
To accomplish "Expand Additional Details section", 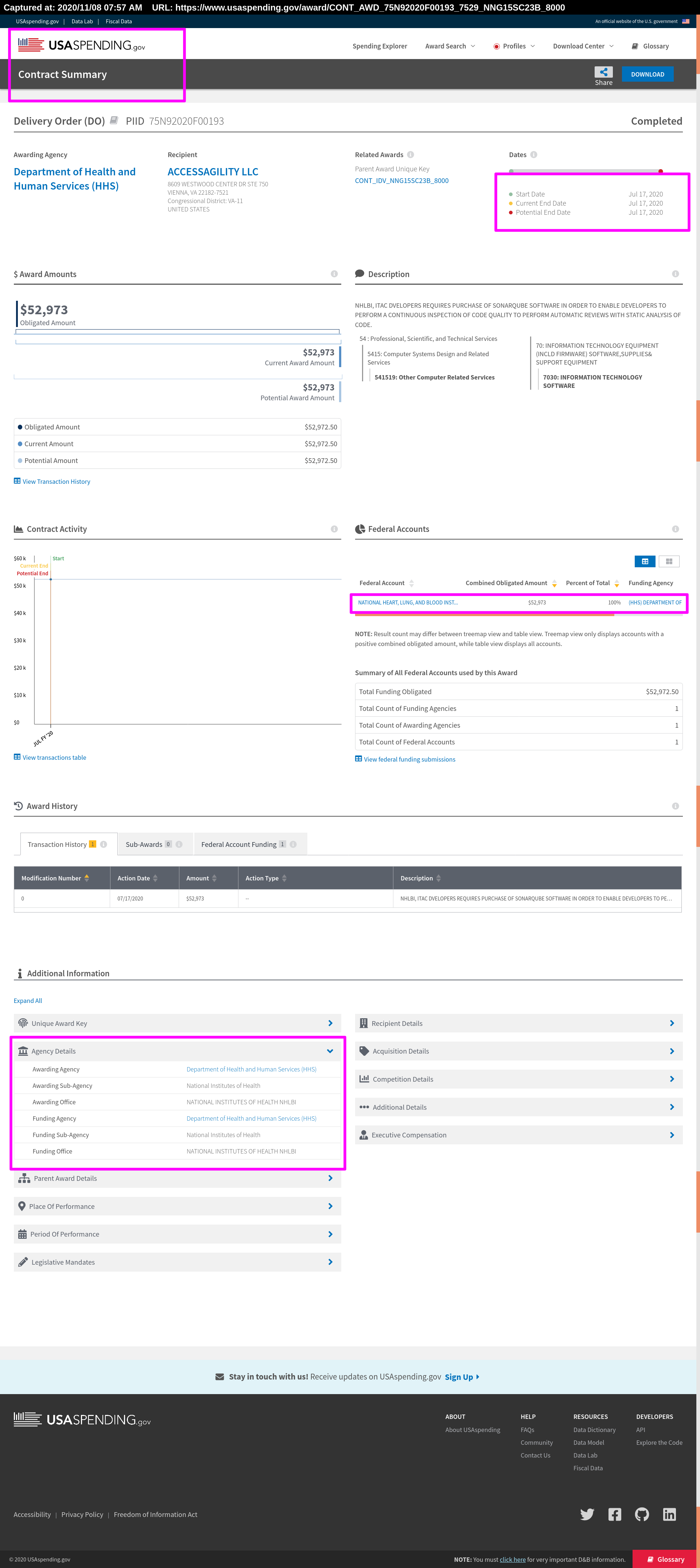I will [518, 1107].
